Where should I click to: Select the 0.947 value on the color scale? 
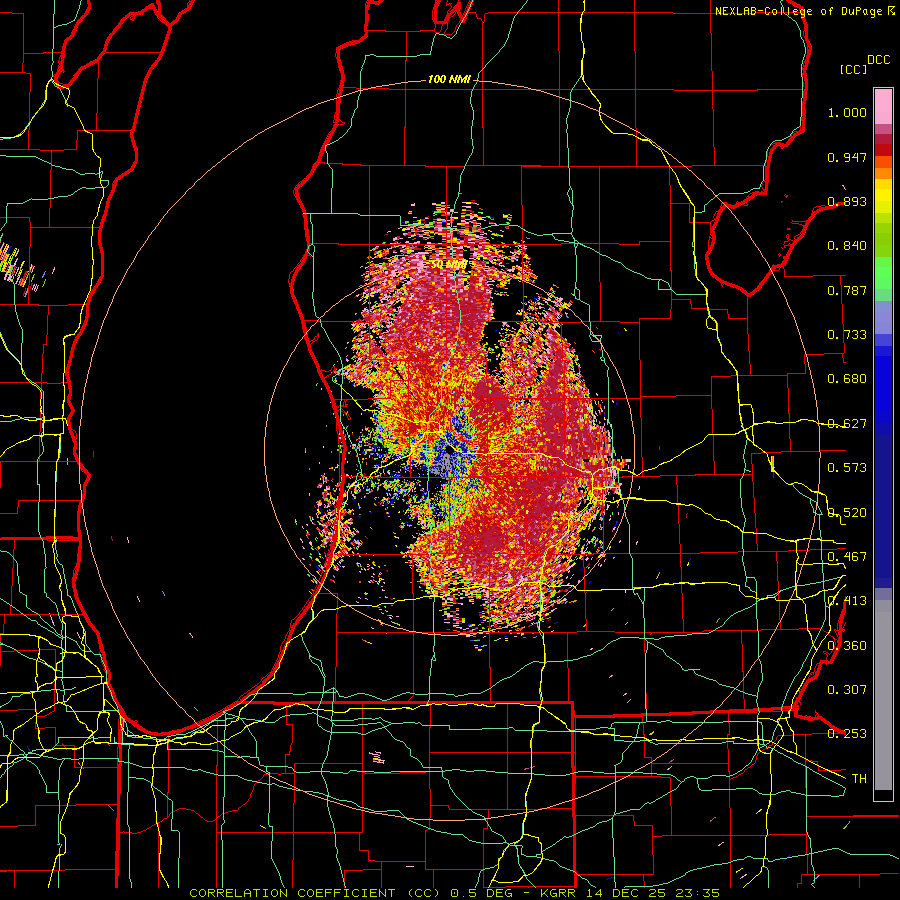[847, 157]
